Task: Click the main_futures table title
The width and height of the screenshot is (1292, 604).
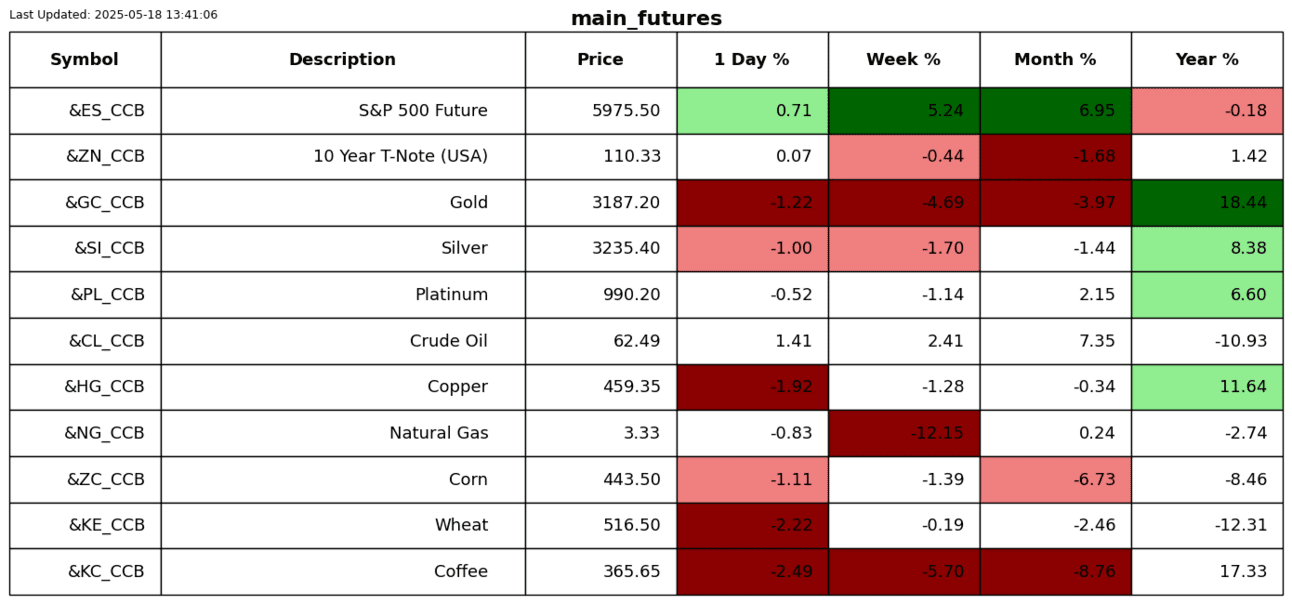Action: (x=646, y=19)
